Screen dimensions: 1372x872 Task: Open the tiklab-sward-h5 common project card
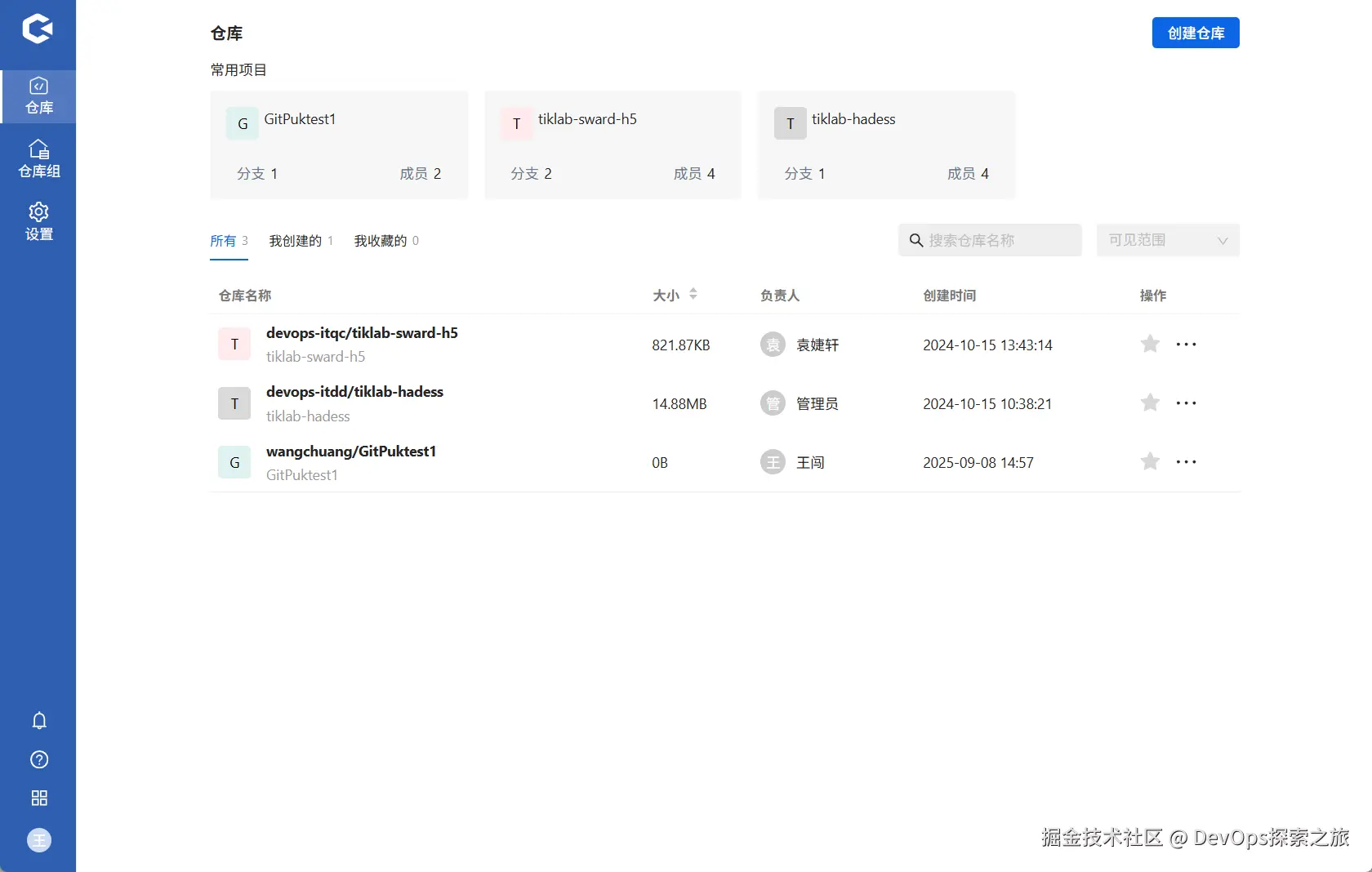[612, 145]
